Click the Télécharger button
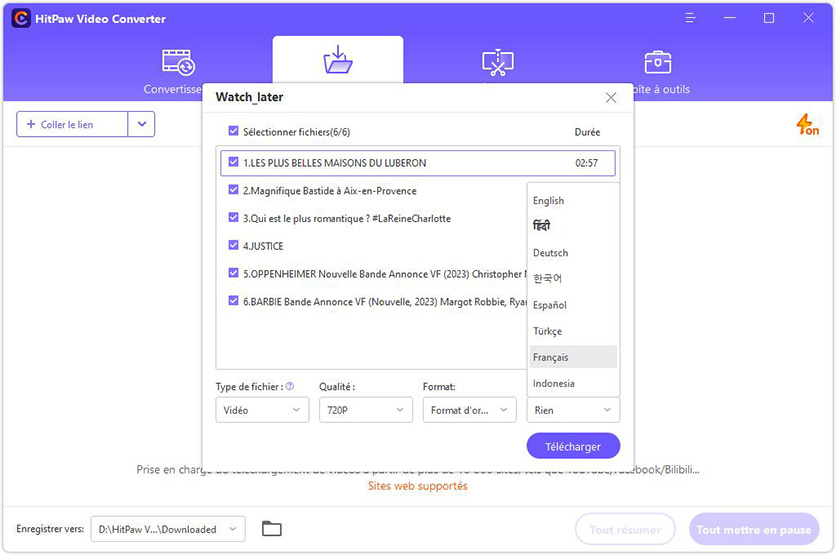836x555 pixels. pos(573,446)
